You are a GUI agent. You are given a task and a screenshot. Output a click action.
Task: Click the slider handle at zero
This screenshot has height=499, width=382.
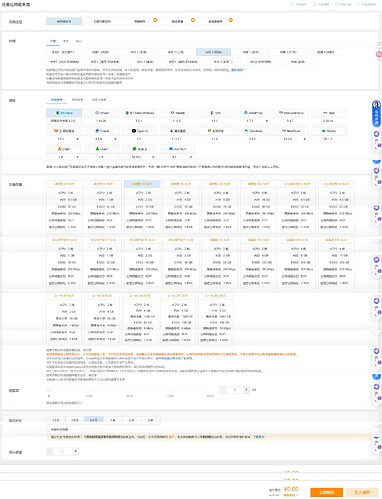[x=49, y=390]
